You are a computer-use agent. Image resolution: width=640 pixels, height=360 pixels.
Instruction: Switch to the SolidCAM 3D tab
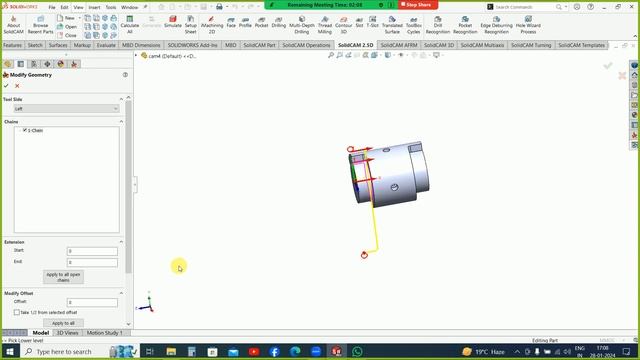pyautogui.click(x=439, y=45)
